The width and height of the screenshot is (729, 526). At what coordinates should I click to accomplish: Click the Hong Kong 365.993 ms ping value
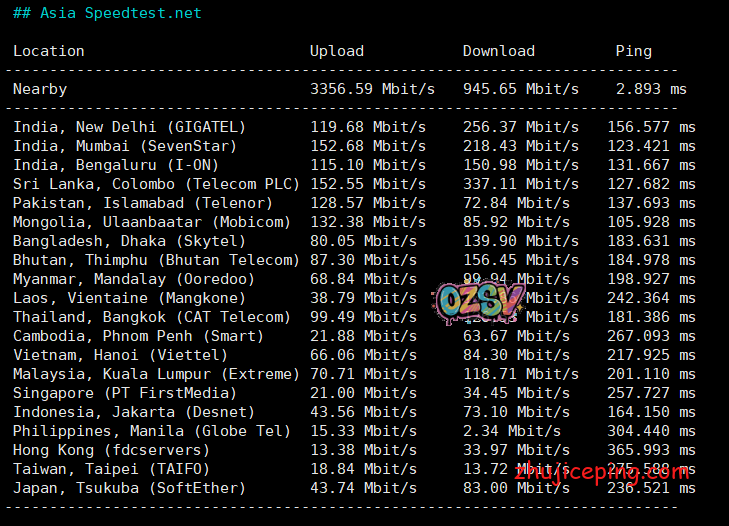tap(651, 450)
